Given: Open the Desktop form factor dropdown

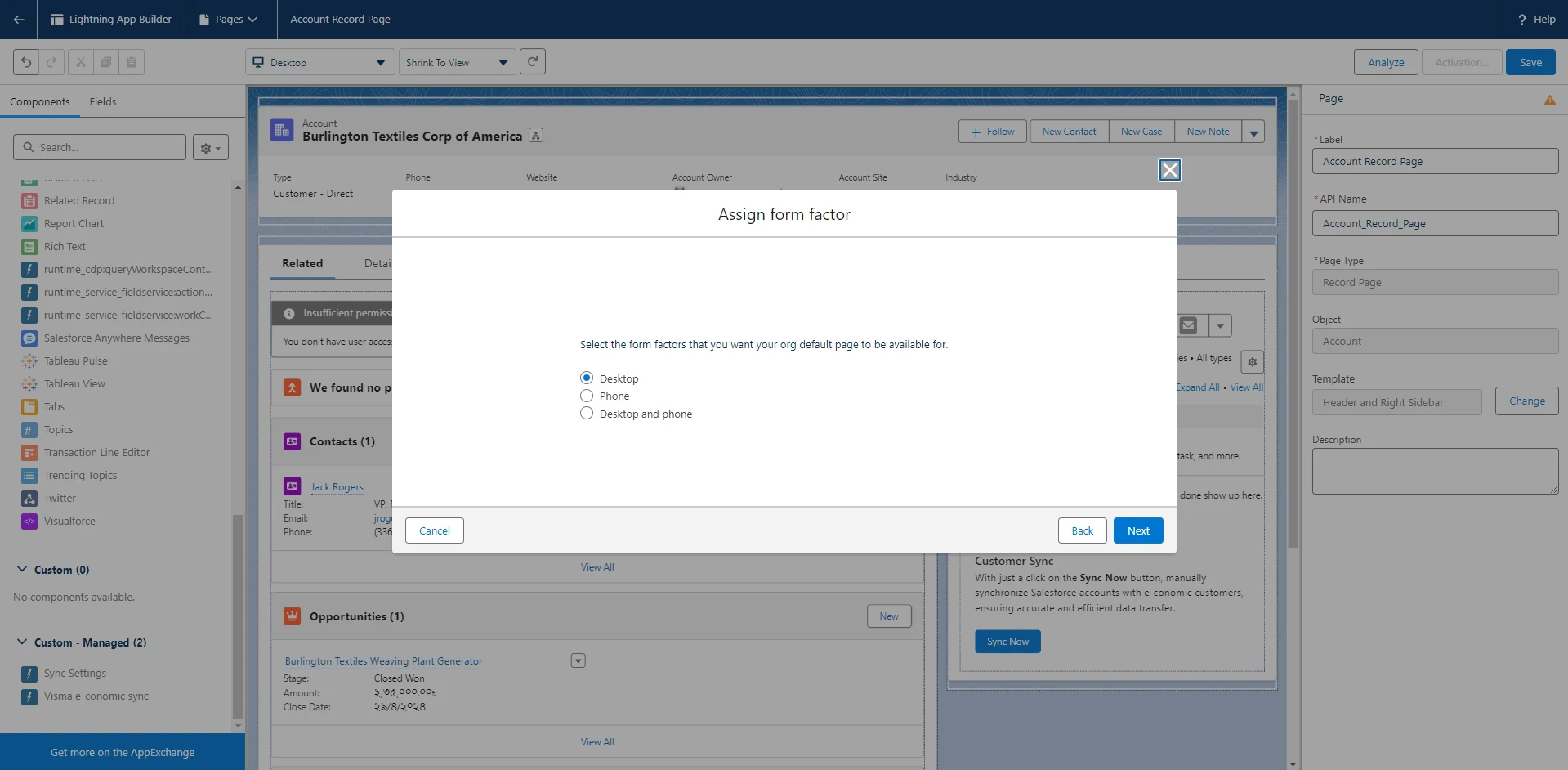Looking at the screenshot, I should pyautogui.click(x=320, y=62).
